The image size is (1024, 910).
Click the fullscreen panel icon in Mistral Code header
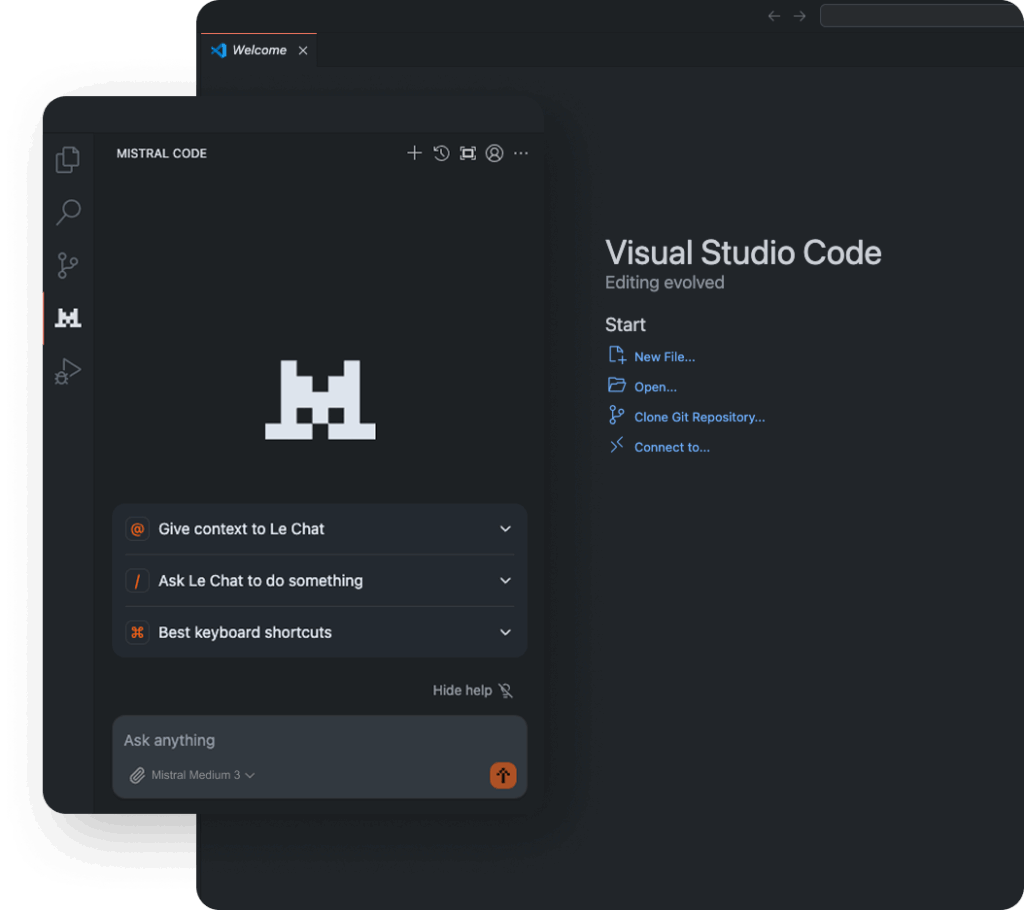pos(468,153)
